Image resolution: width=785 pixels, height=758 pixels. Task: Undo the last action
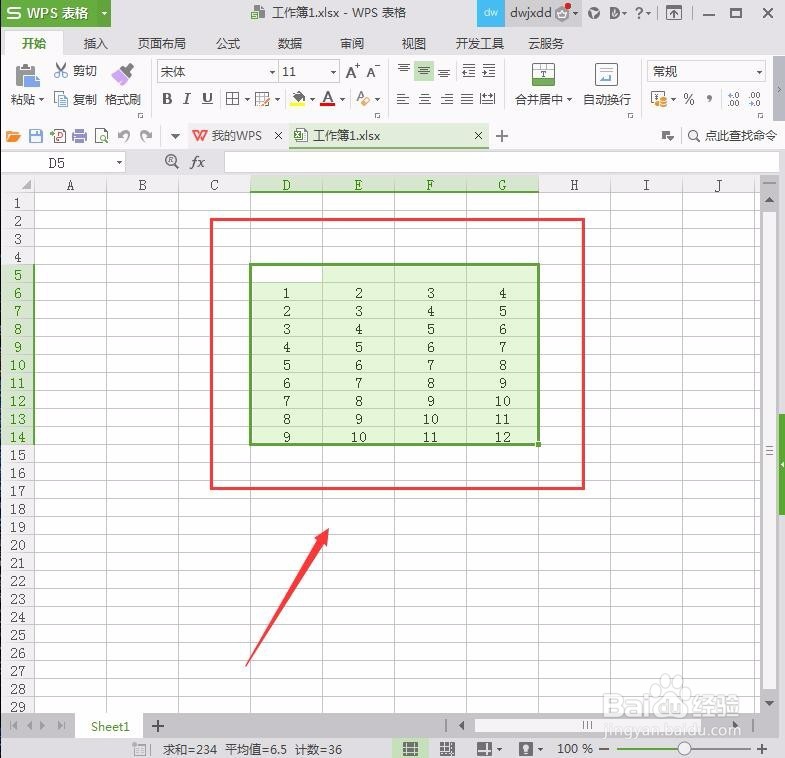coord(124,136)
